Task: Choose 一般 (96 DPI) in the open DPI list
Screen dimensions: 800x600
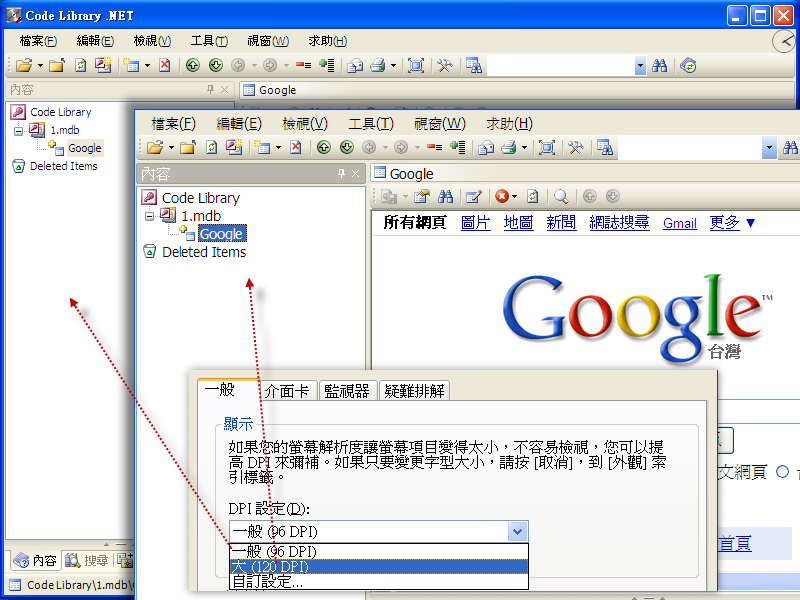Action: click(x=379, y=552)
